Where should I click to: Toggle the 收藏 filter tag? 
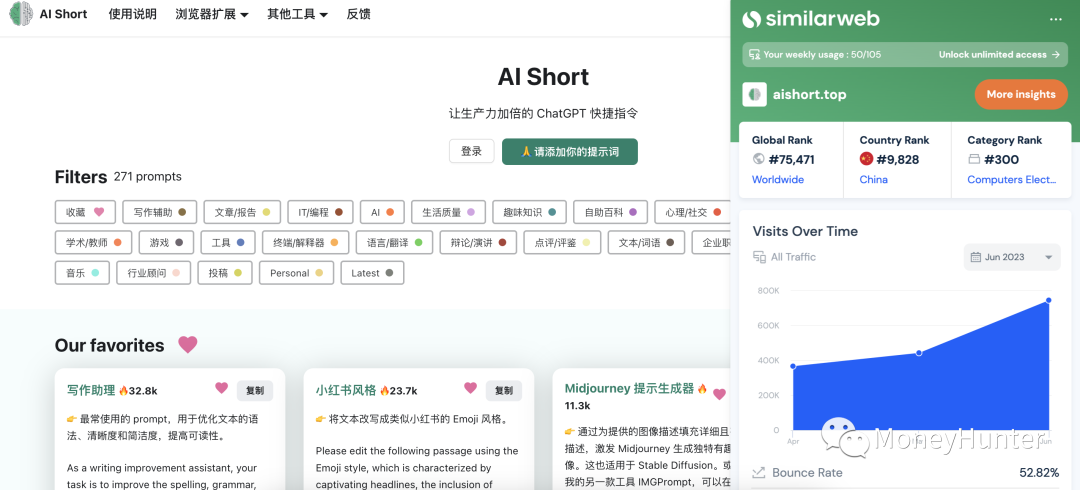point(85,212)
